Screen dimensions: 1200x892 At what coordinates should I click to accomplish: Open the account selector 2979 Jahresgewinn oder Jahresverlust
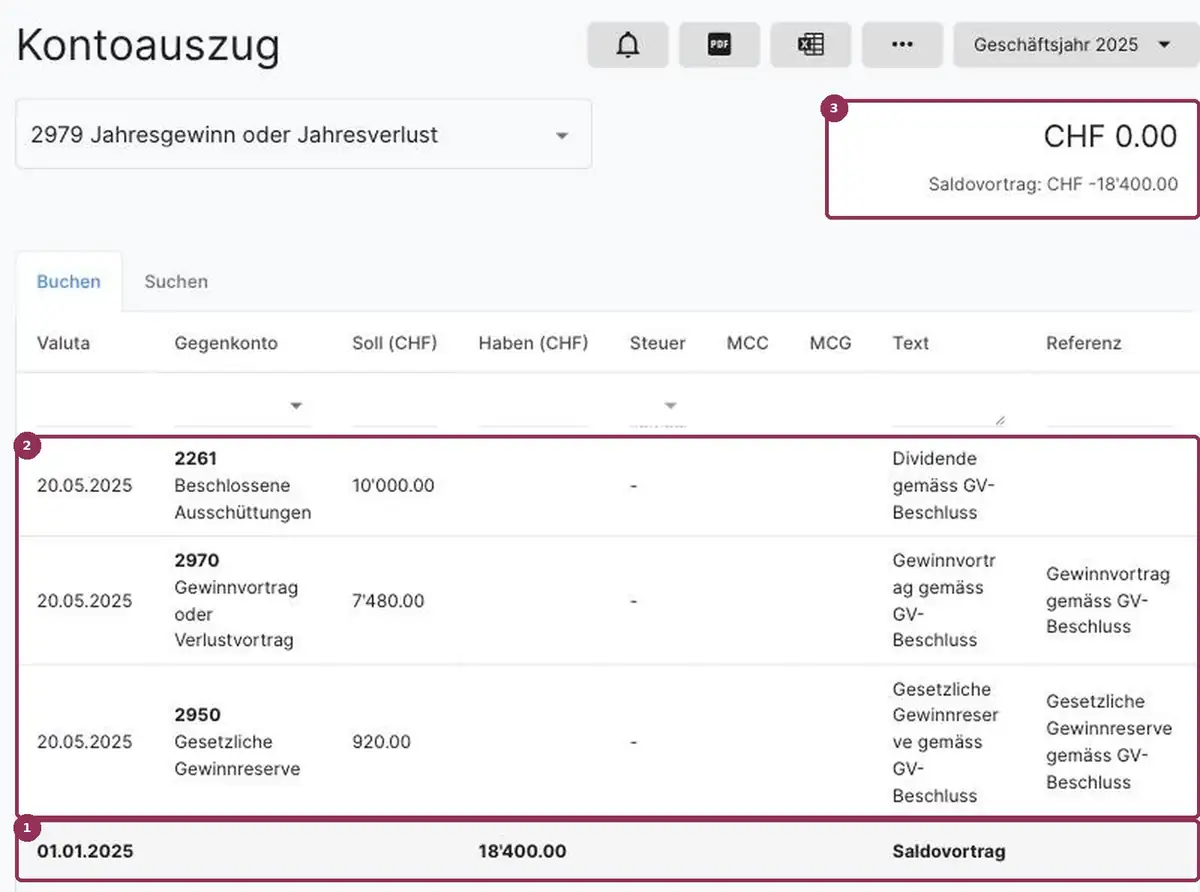pos(304,134)
